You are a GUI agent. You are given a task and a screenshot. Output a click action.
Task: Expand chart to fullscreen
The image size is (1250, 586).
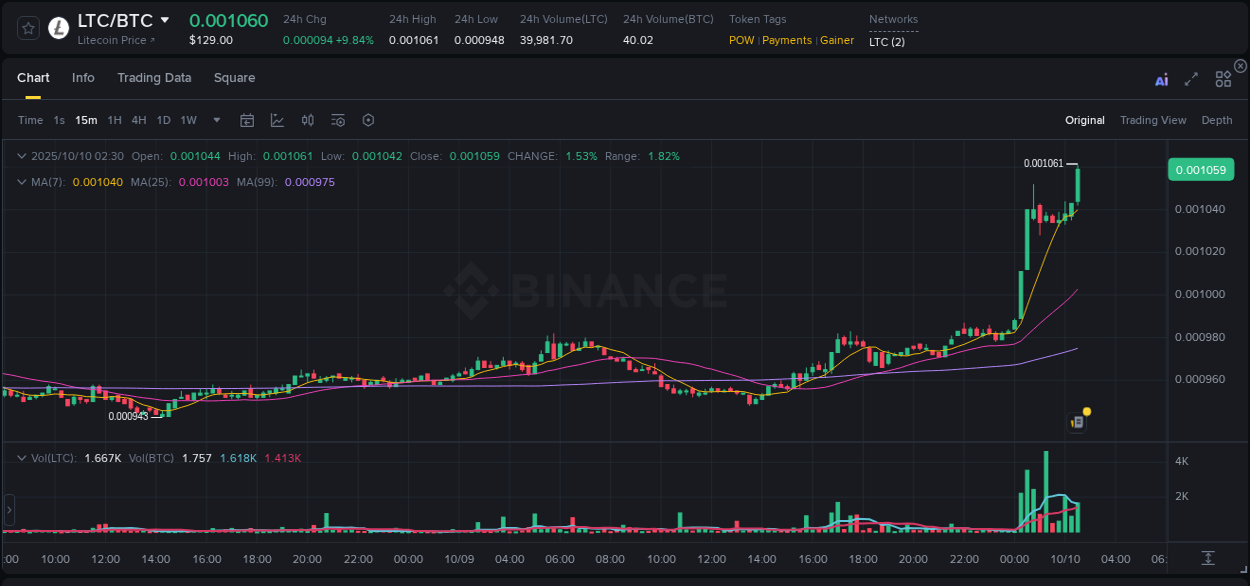click(x=1191, y=79)
